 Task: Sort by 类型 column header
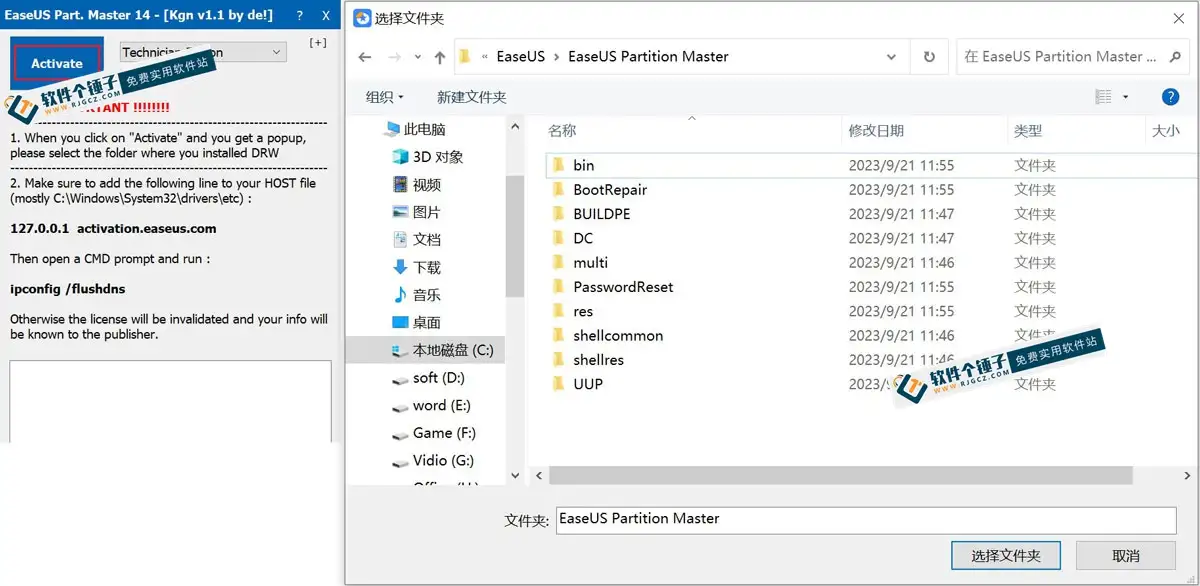[1028, 131]
